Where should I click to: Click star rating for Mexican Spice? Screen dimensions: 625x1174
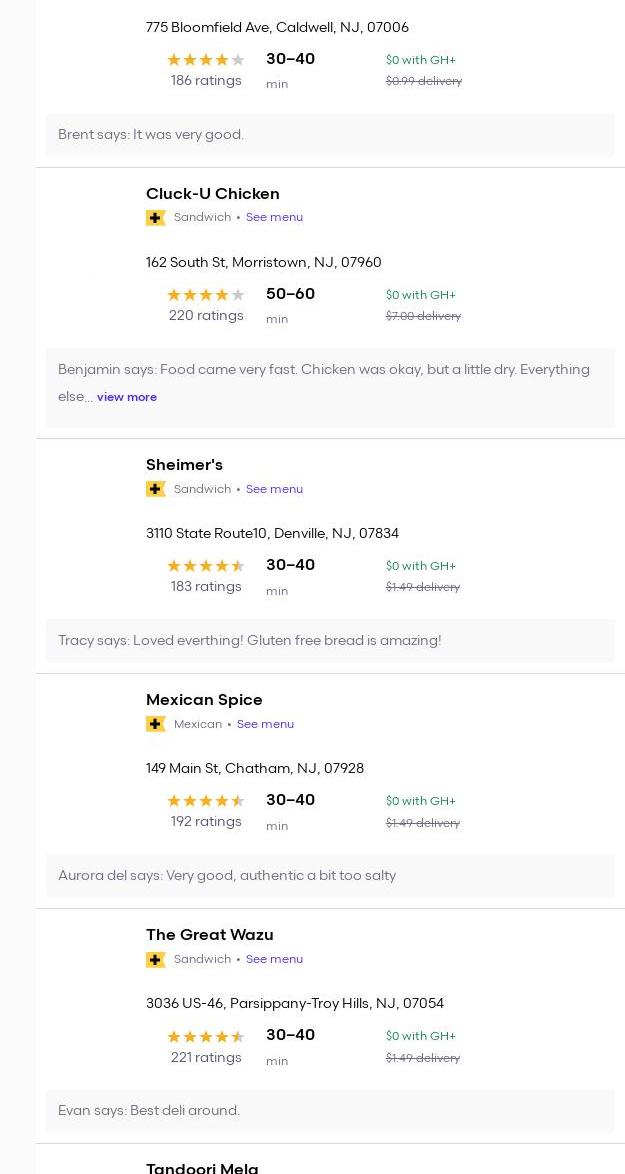coord(205,801)
